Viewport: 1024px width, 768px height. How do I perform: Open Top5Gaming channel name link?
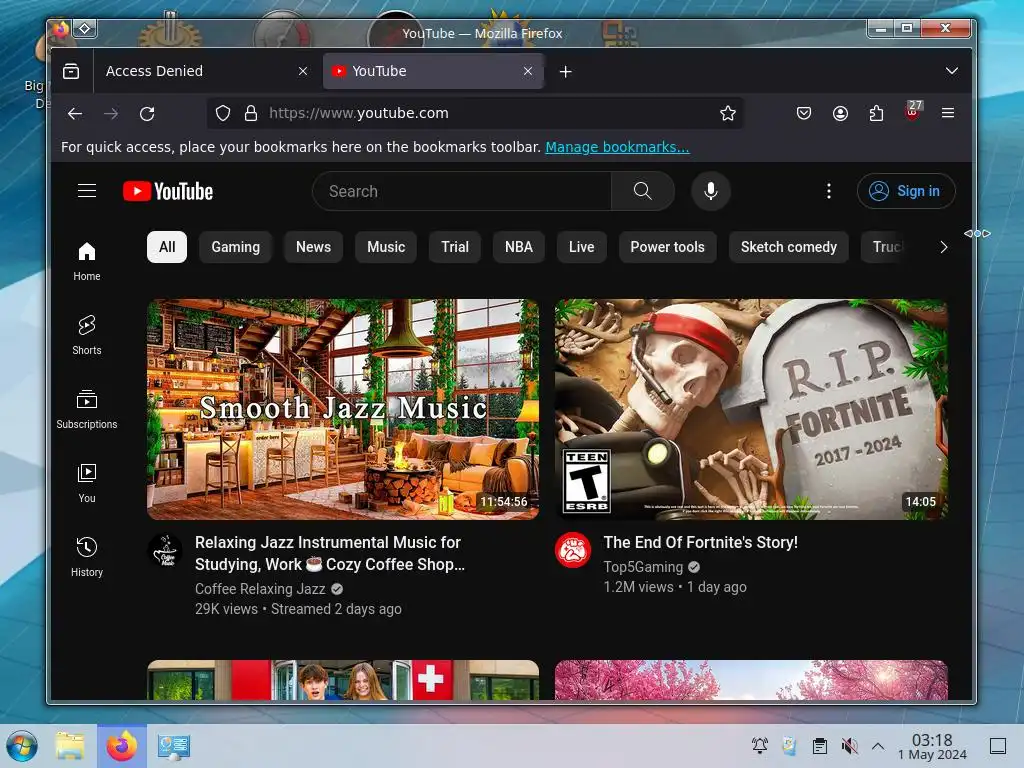click(x=643, y=567)
